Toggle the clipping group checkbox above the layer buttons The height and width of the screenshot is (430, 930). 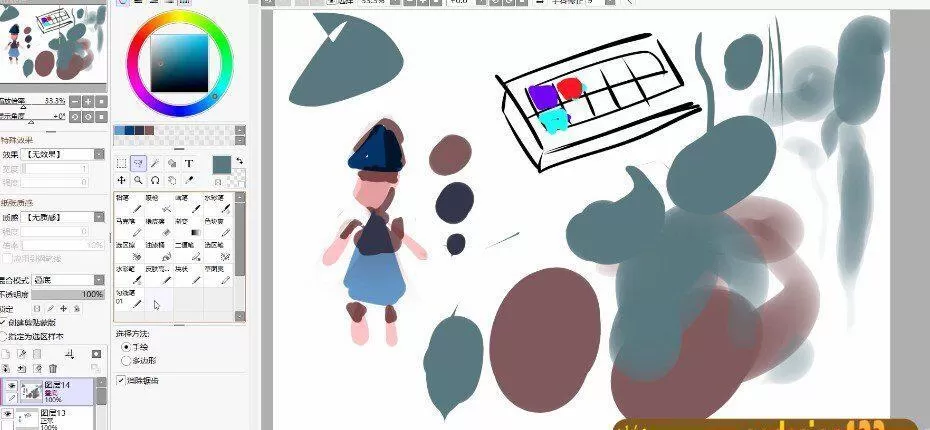[x=3, y=323]
